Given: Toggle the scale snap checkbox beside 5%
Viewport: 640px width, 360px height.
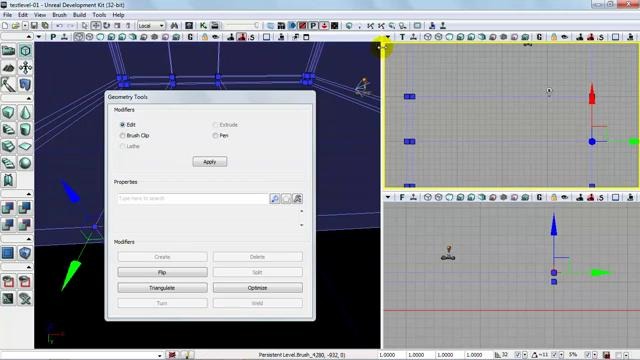Looking at the screenshot, I should point(587,355).
